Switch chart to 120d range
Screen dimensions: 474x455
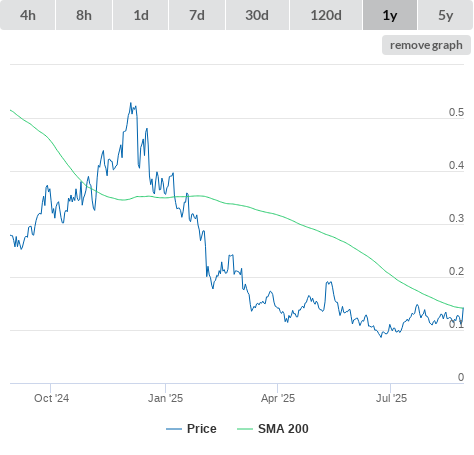[x=326, y=15]
